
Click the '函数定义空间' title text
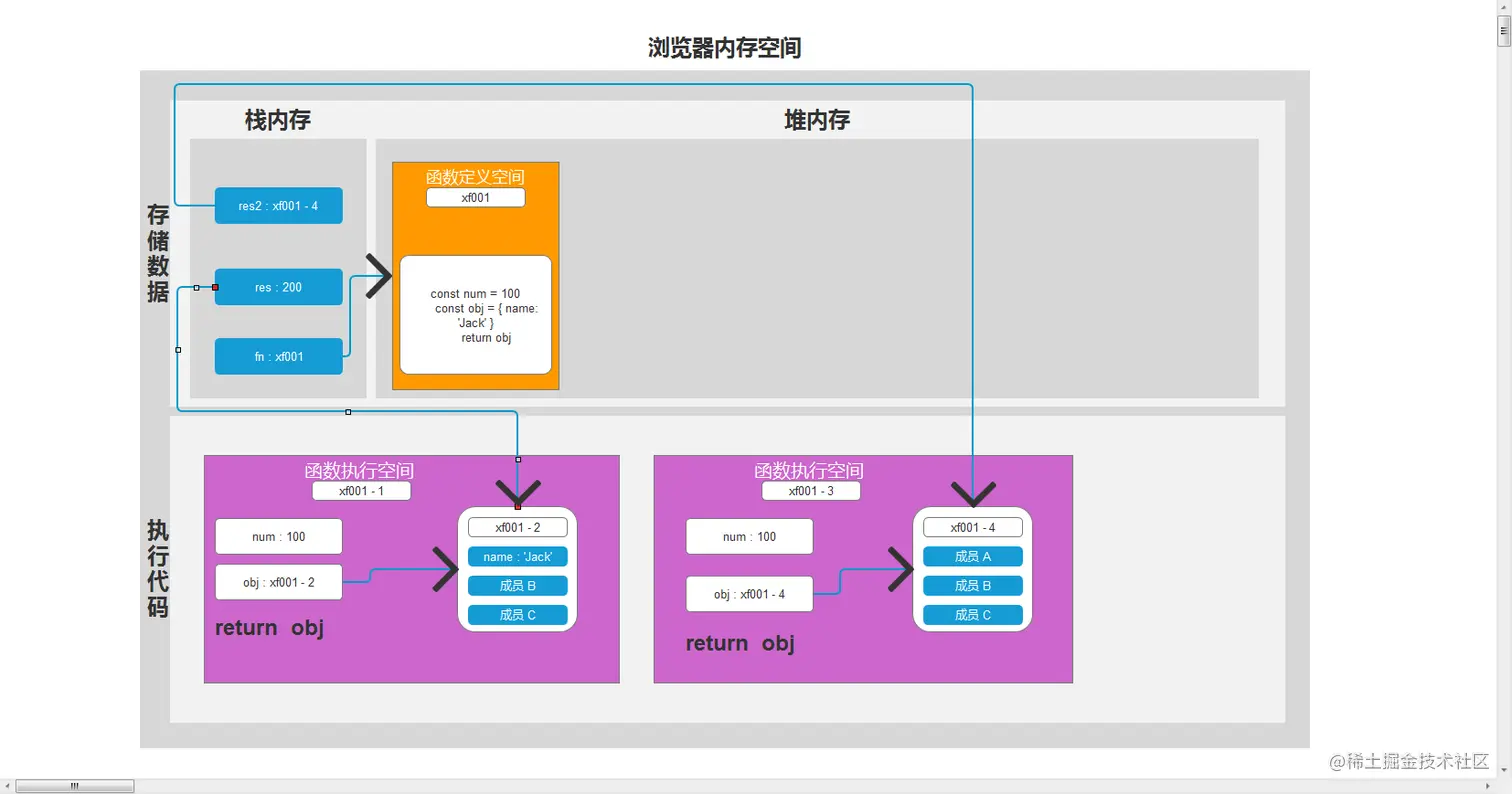pyautogui.click(x=476, y=177)
